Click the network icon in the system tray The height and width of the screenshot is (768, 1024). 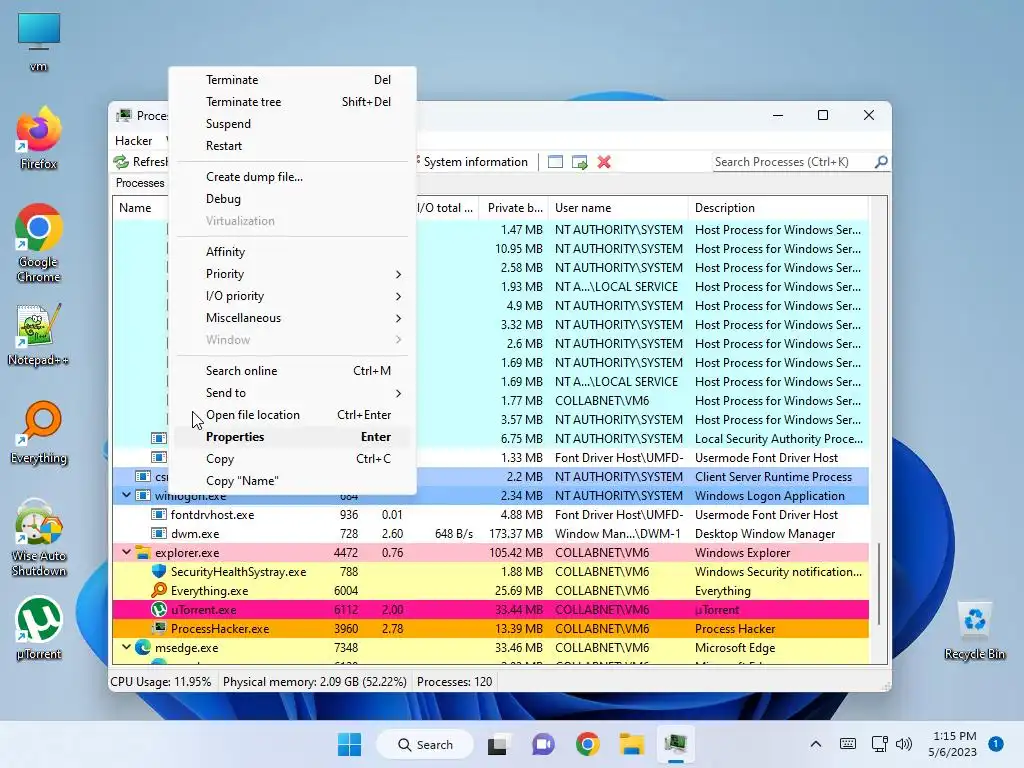click(879, 744)
